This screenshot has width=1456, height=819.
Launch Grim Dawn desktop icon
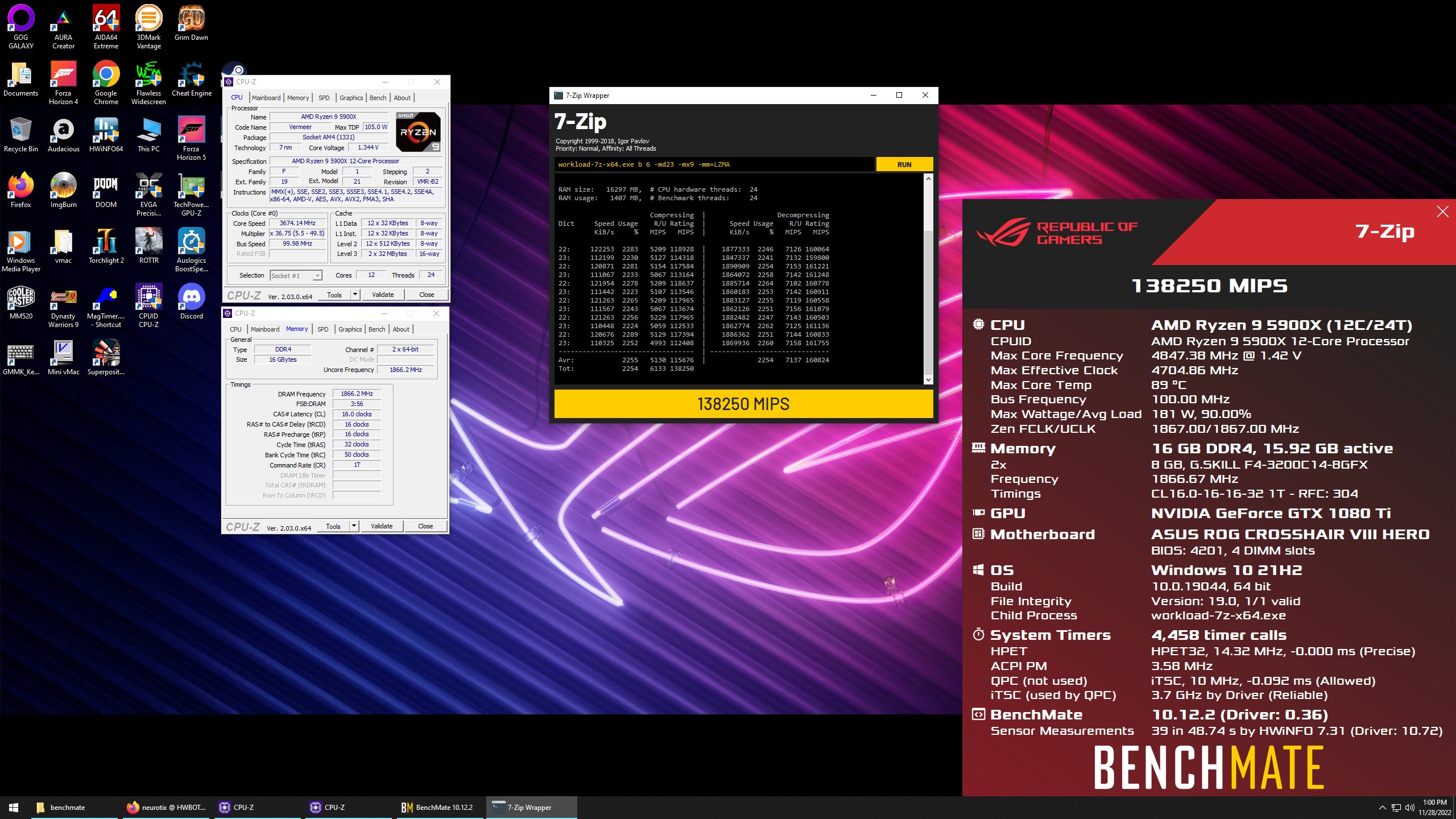point(191,23)
